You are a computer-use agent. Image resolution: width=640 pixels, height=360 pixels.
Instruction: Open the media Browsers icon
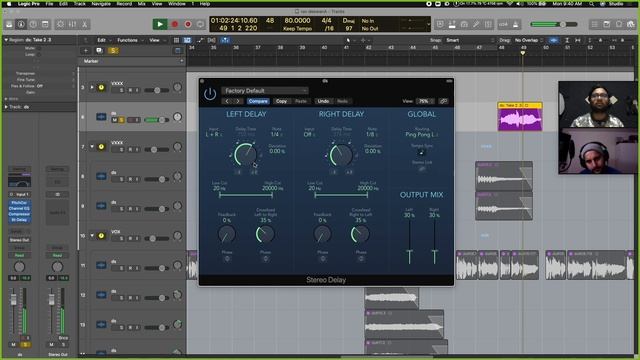pyautogui.click(x=631, y=24)
